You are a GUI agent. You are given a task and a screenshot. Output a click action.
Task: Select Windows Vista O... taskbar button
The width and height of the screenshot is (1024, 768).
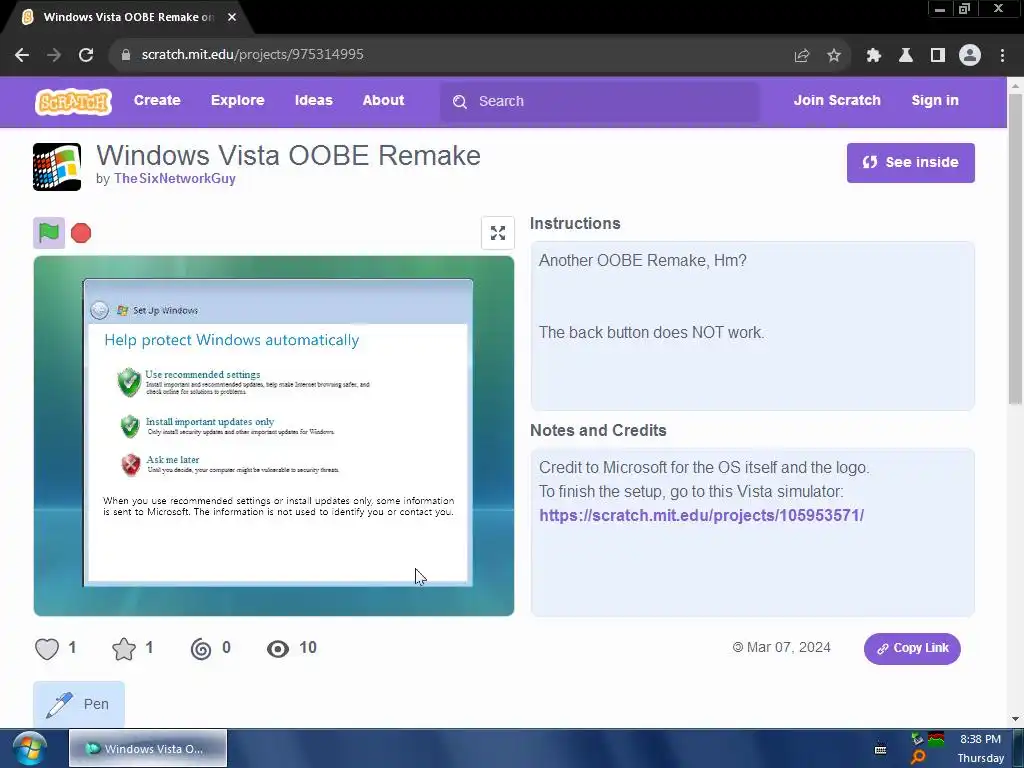tap(148, 748)
